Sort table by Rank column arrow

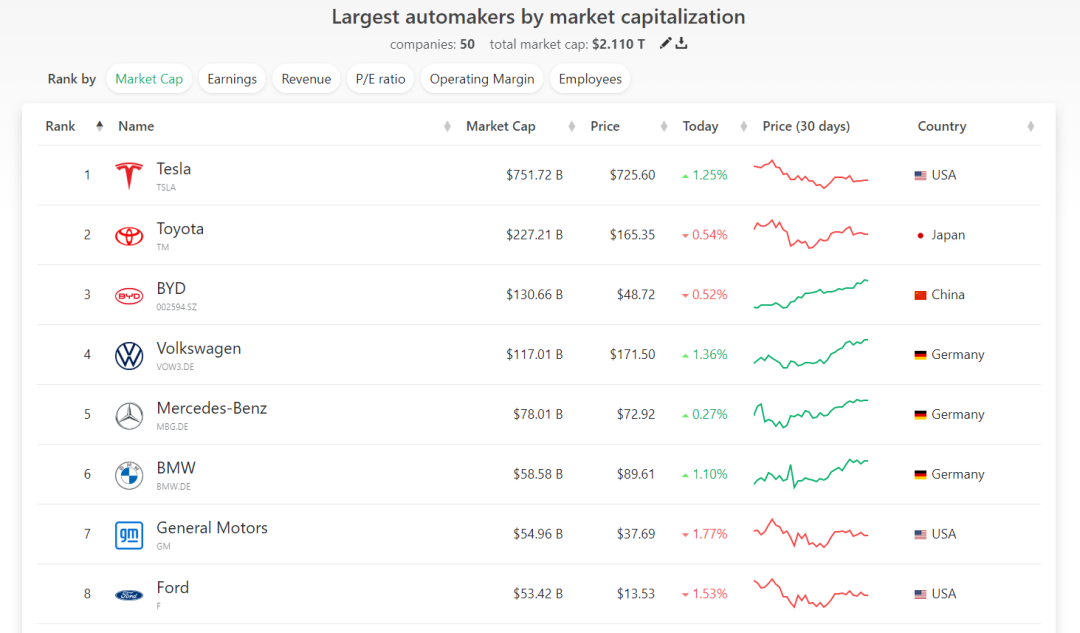99,126
